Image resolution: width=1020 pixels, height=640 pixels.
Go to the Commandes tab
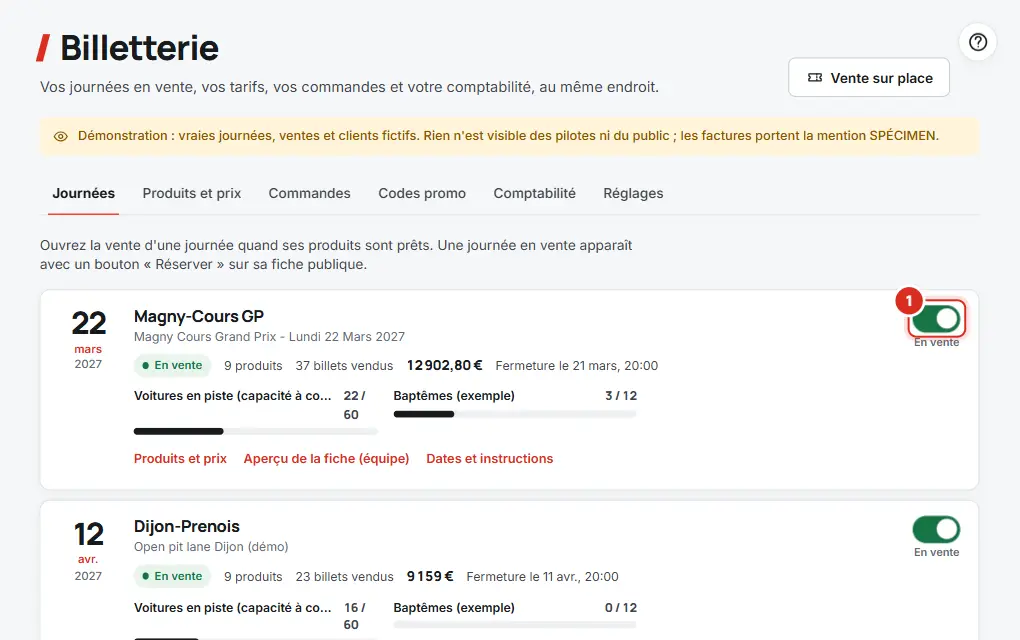point(310,193)
